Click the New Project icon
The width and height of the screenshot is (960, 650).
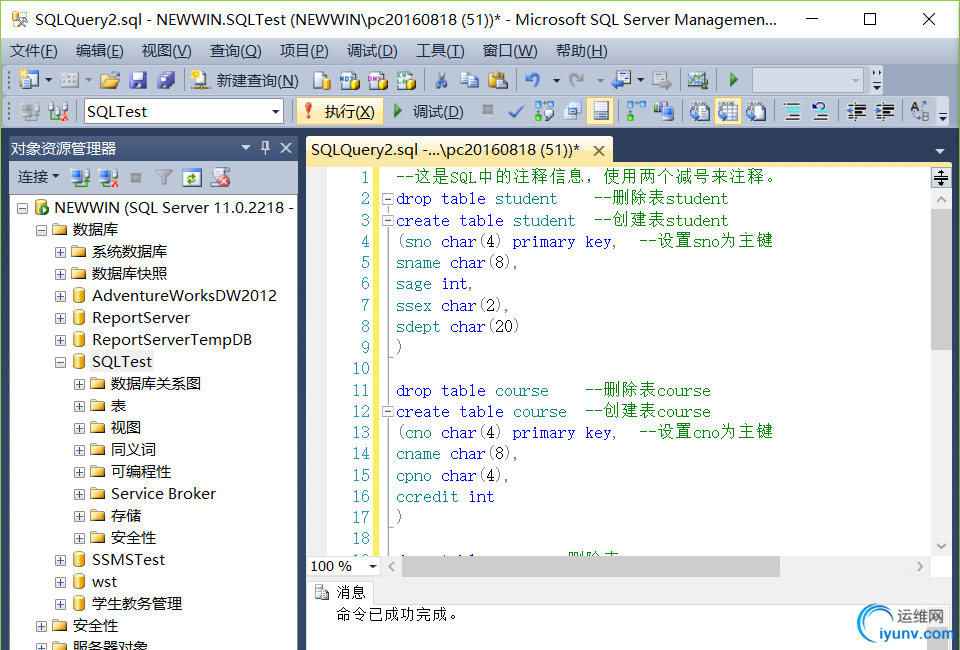point(28,80)
